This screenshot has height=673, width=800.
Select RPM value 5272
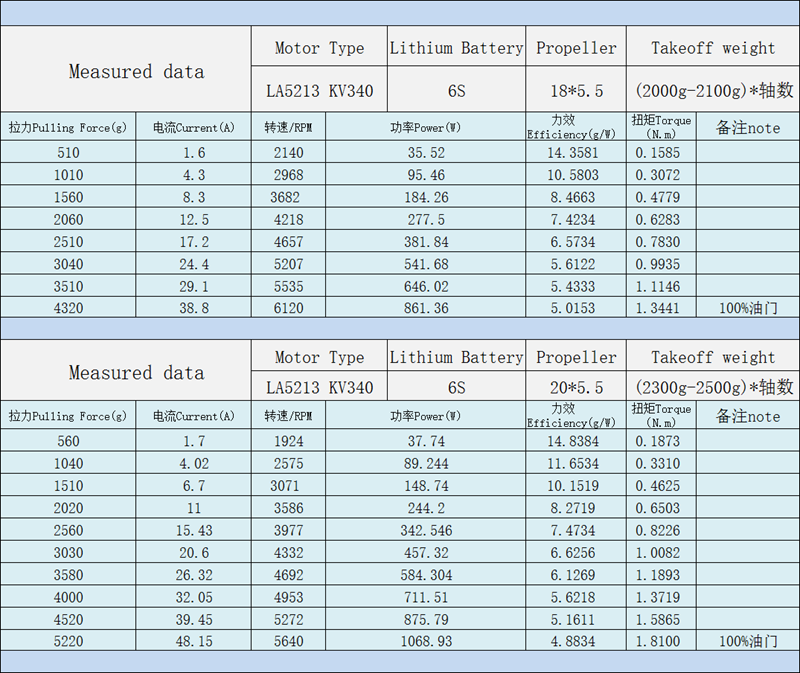tap(288, 619)
